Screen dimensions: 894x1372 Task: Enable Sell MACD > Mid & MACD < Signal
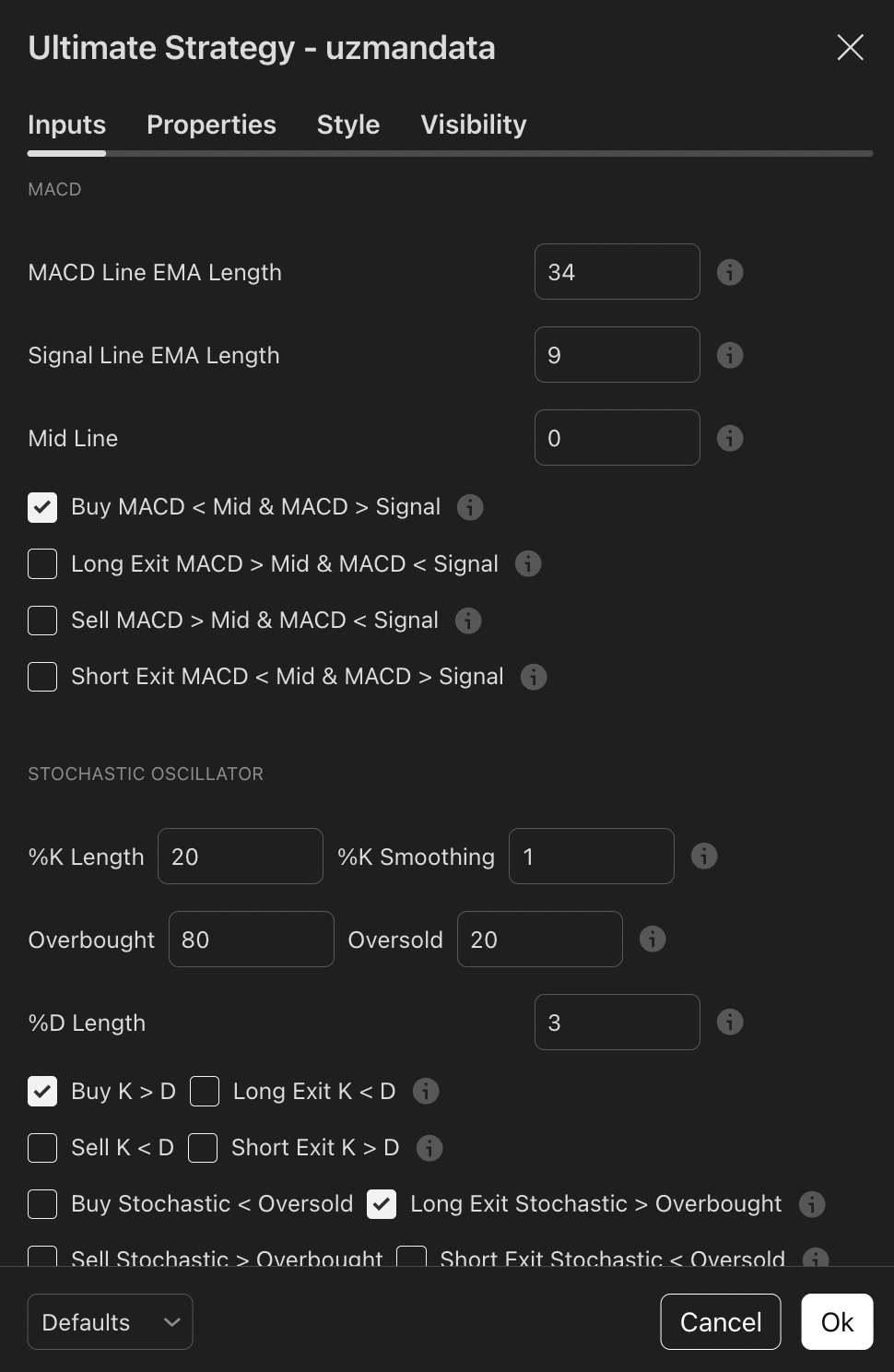point(42,621)
